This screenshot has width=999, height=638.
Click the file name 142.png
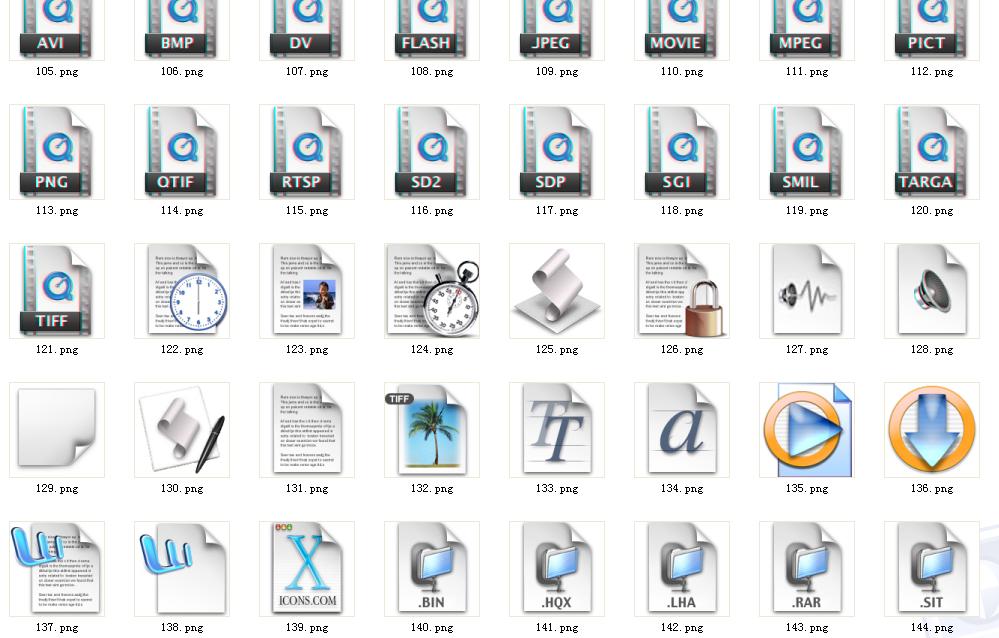click(682, 627)
